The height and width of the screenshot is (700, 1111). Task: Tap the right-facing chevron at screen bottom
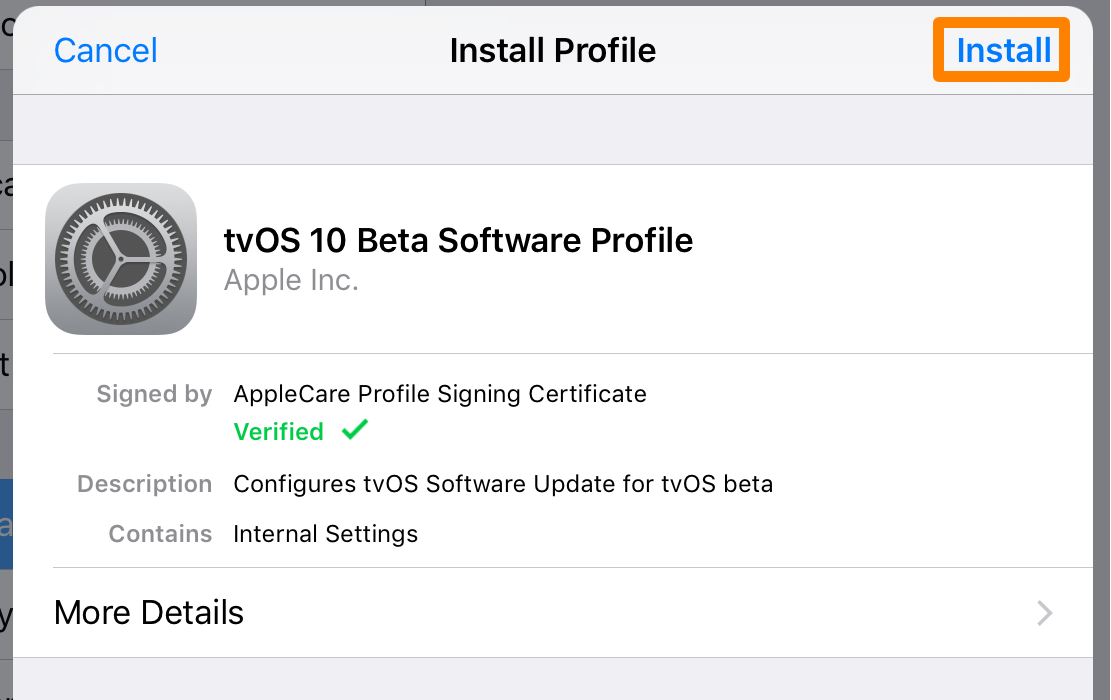[1043, 613]
